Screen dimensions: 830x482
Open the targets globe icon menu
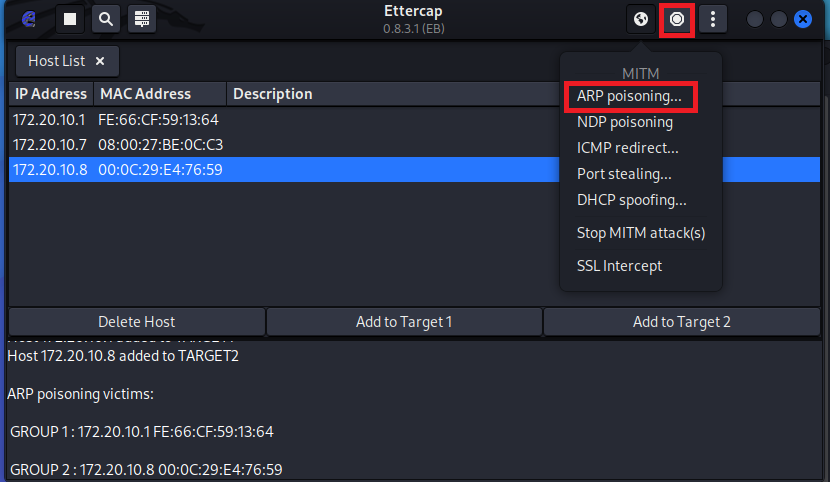click(x=641, y=19)
